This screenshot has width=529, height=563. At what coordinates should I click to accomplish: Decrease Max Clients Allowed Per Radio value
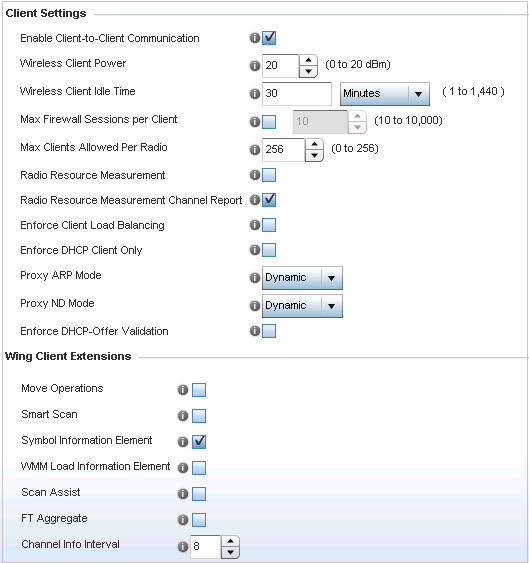[314, 155]
